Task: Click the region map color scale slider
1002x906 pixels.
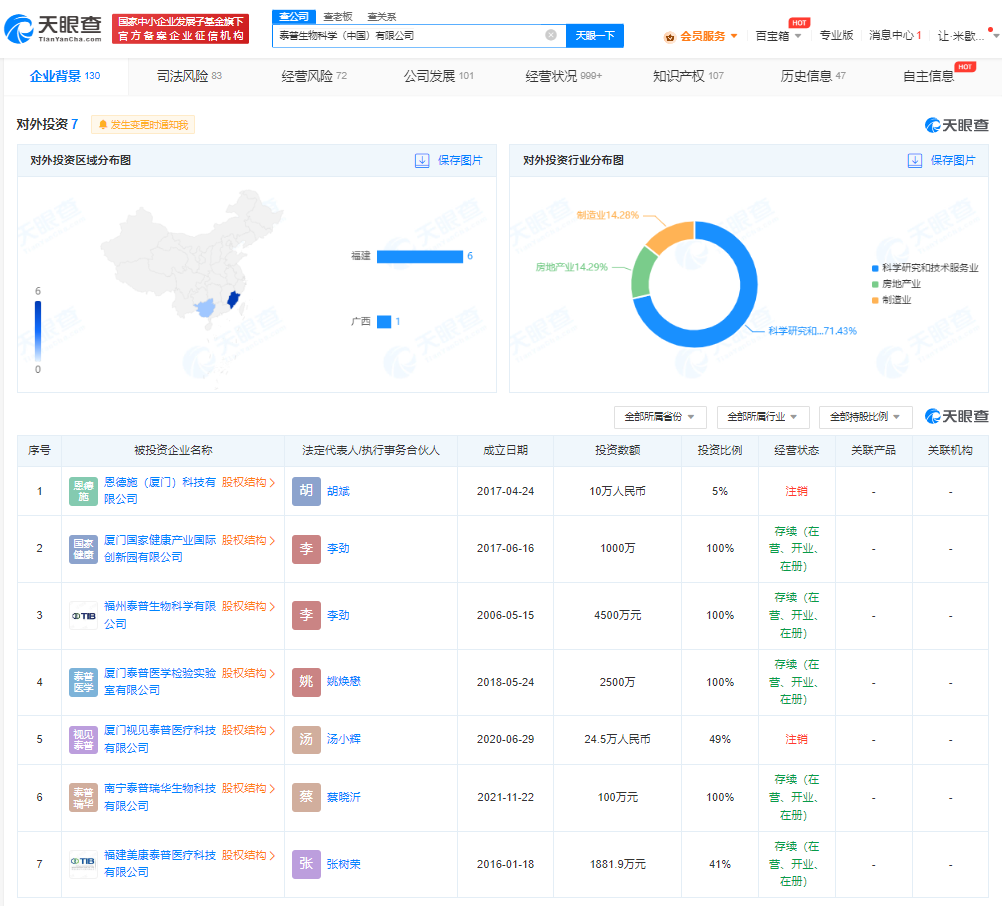Action: coord(38,331)
